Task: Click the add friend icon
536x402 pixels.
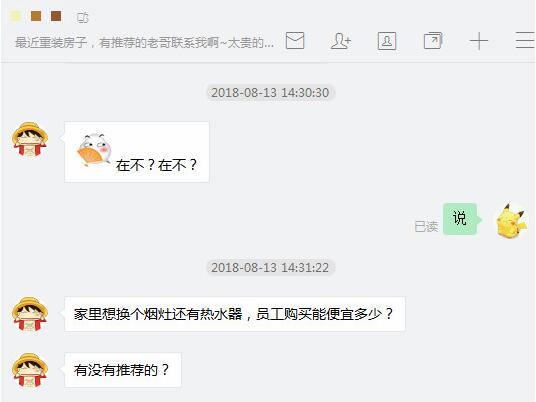Action: 341,41
